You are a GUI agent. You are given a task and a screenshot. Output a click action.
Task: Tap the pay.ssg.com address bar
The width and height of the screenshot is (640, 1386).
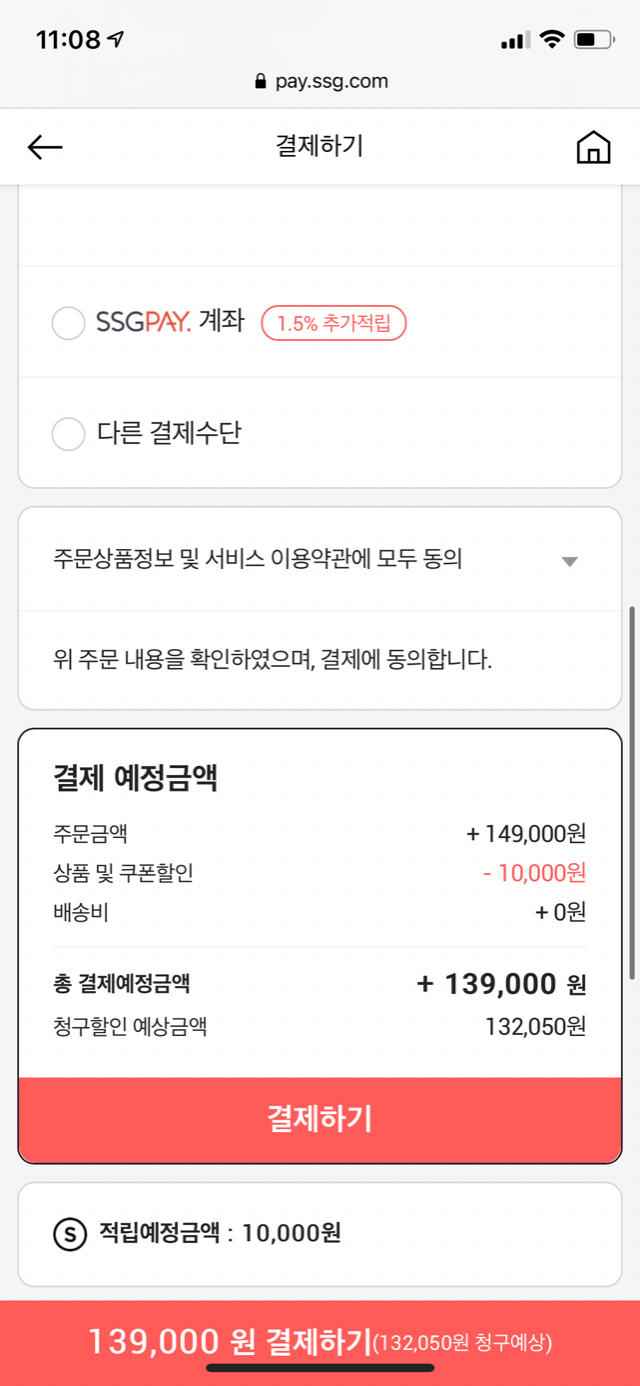coord(321,82)
